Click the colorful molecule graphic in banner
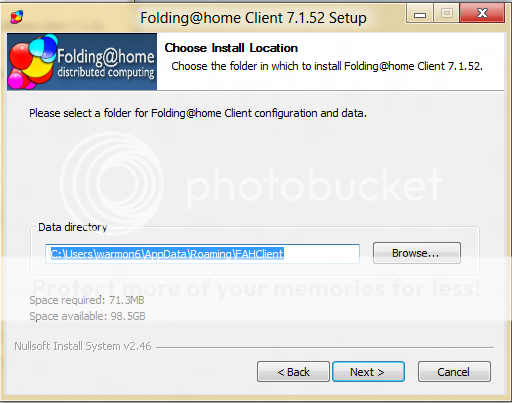The width and height of the screenshot is (512, 403). [32, 62]
